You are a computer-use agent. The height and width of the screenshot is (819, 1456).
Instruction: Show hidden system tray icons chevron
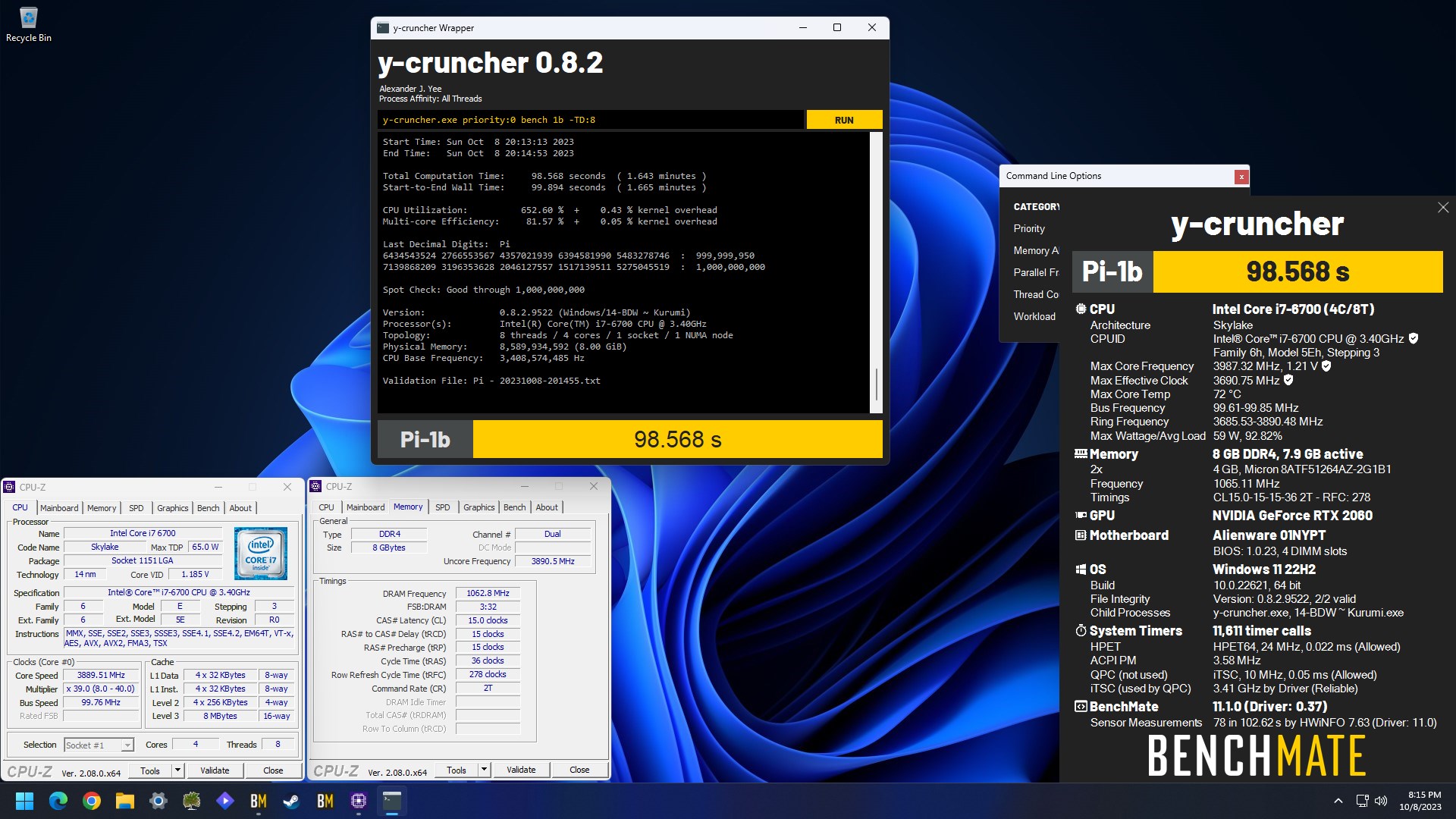coord(1338,801)
